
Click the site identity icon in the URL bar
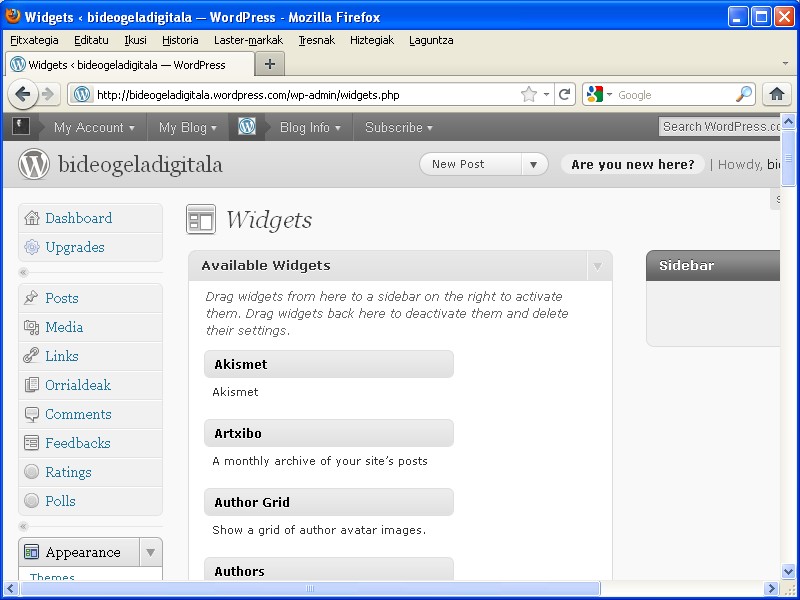82,94
